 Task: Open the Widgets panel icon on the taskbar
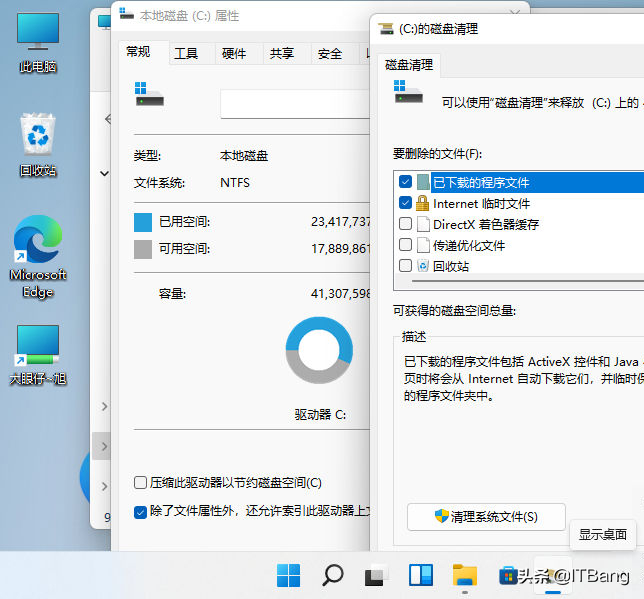point(420,575)
